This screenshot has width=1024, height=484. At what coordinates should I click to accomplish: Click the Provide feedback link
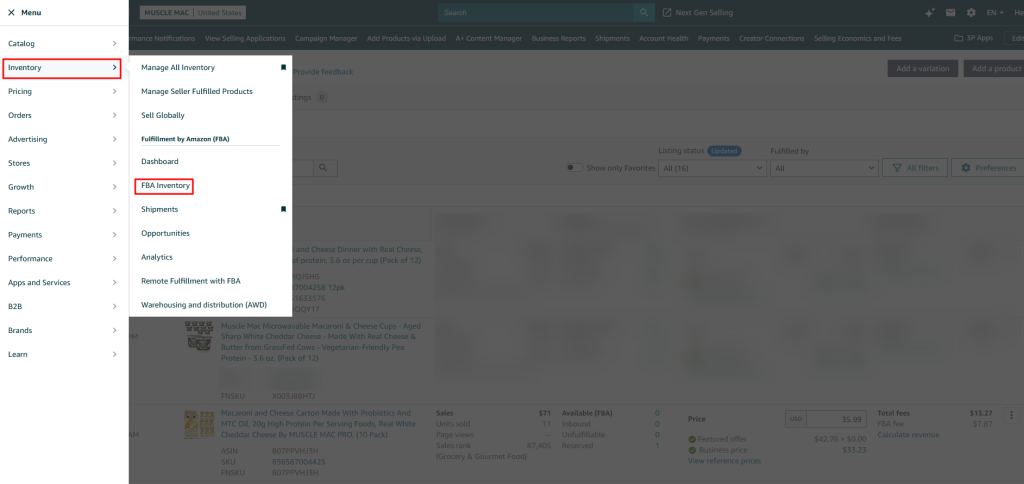click(x=324, y=72)
